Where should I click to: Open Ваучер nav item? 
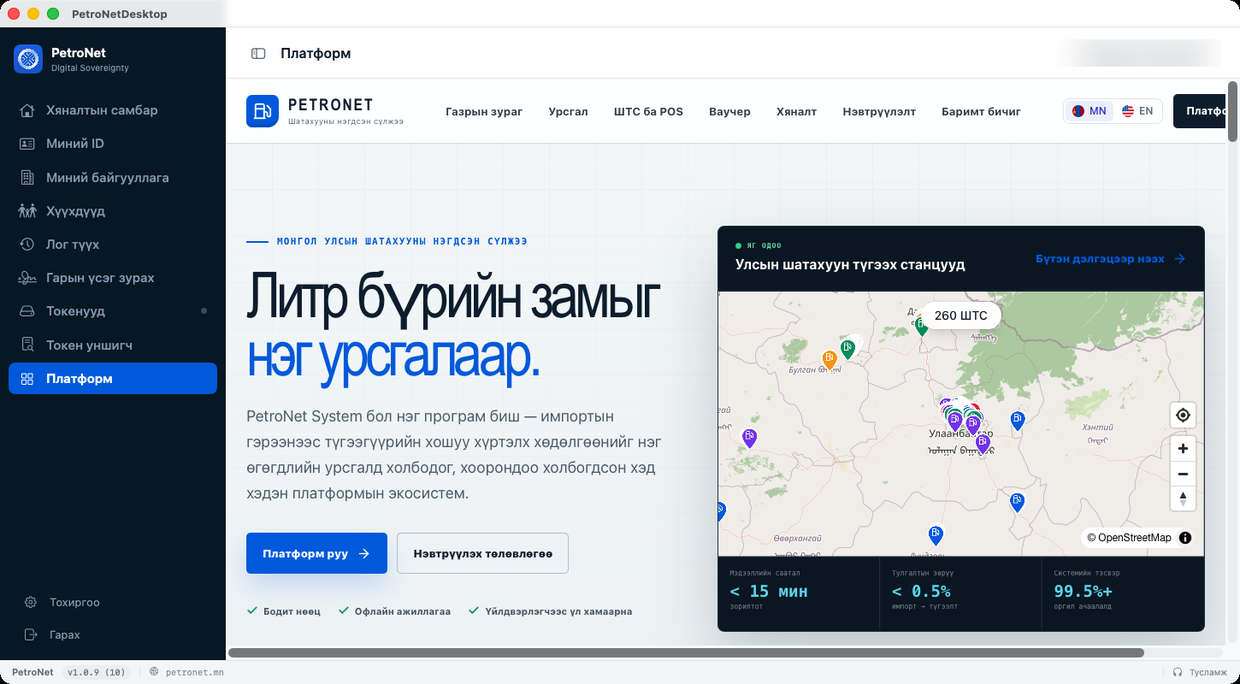tap(729, 111)
